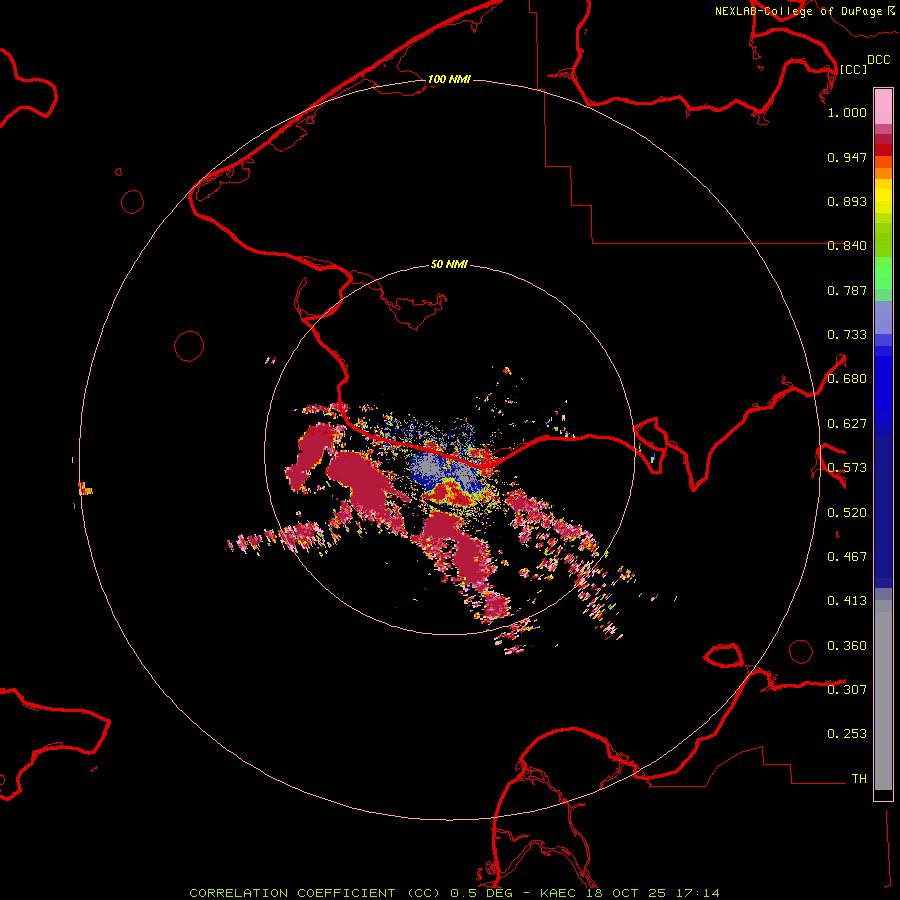Viewport: 900px width, 900px height.
Task: Click the 100 NMI range ring label
Action: click(449, 79)
